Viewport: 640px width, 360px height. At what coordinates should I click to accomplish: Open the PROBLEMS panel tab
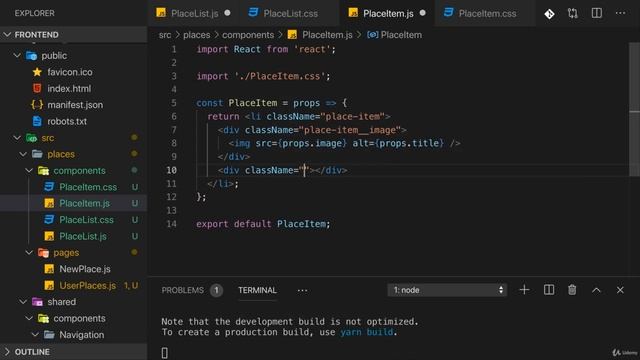182,290
